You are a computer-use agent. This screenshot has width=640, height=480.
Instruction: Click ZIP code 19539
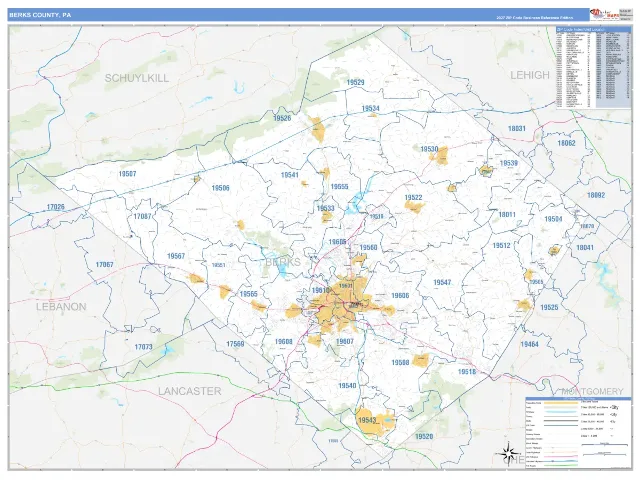(x=509, y=163)
